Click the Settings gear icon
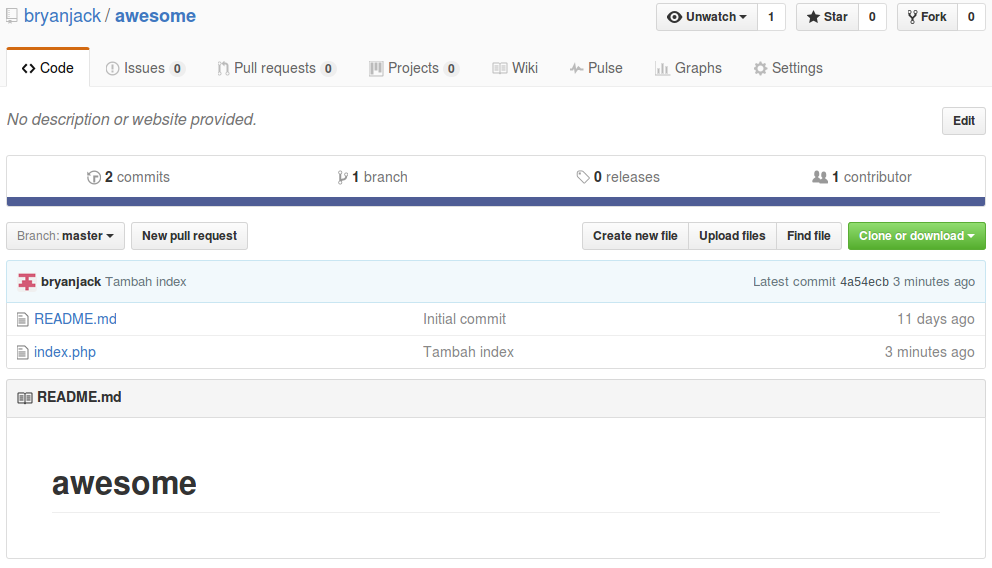Viewport: 992px width, 568px height. coord(760,68)
